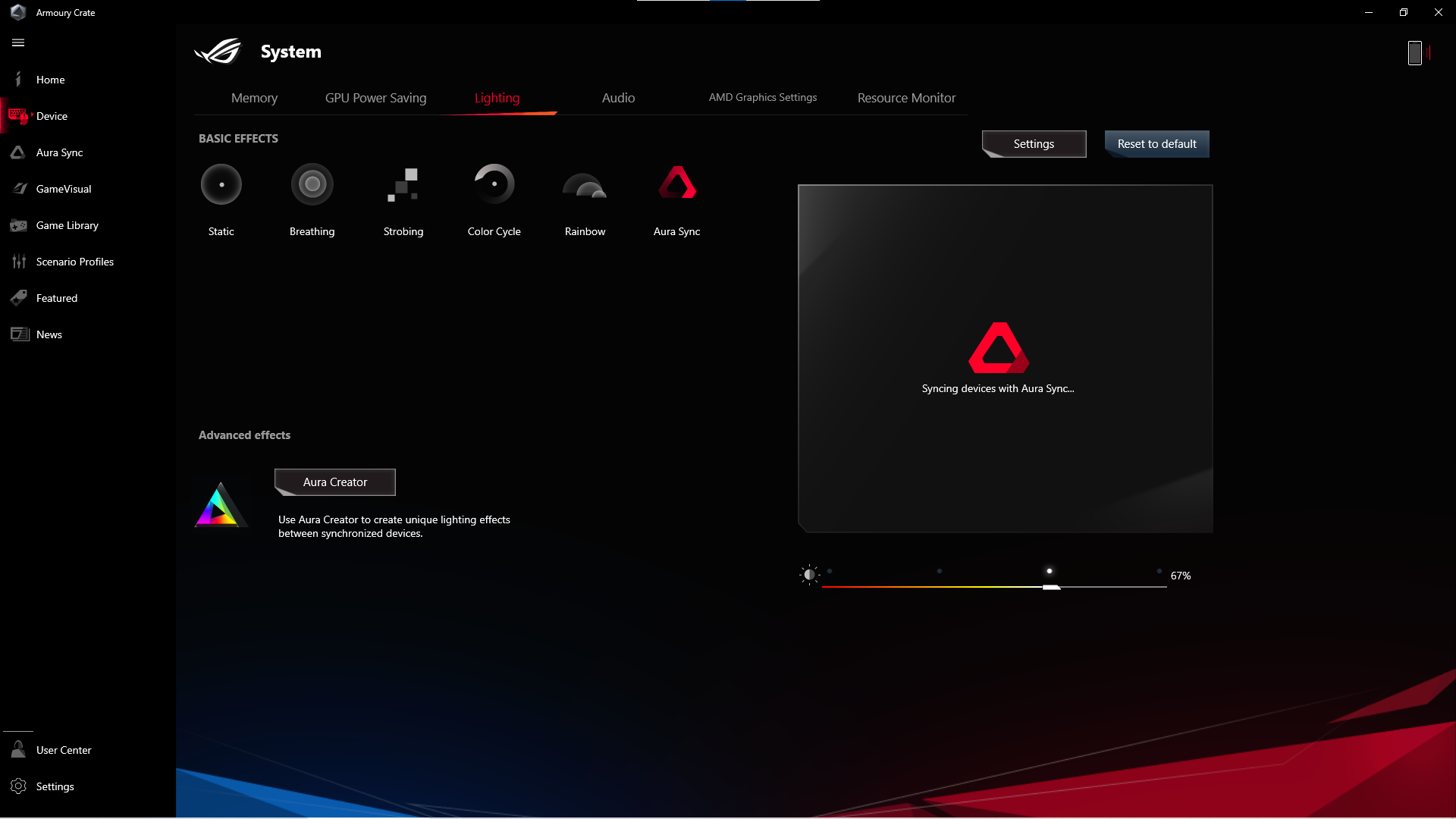Click the Aura Sync effect icon

click(676, 184)
